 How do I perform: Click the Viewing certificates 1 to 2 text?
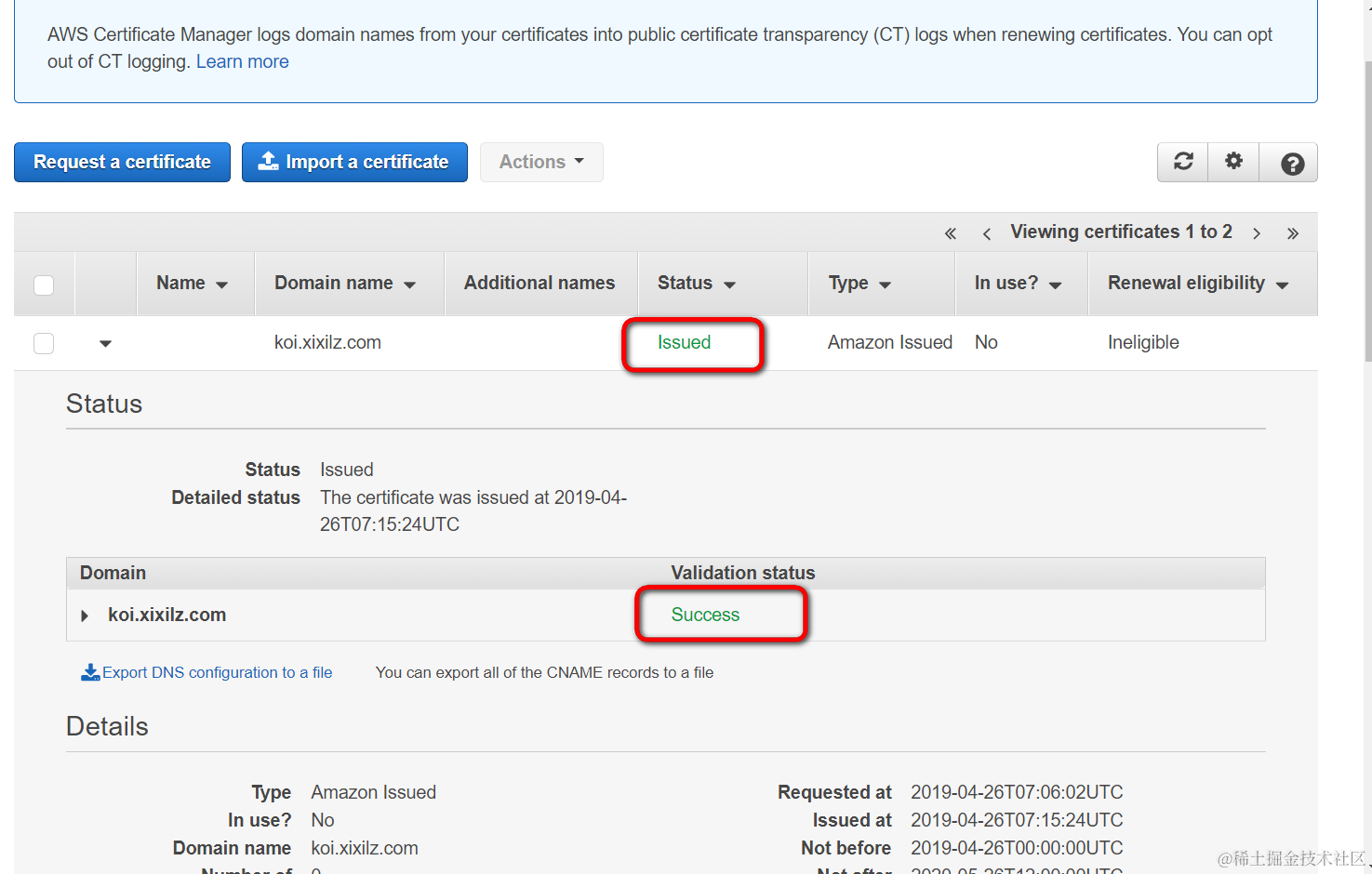point(1121,232)
